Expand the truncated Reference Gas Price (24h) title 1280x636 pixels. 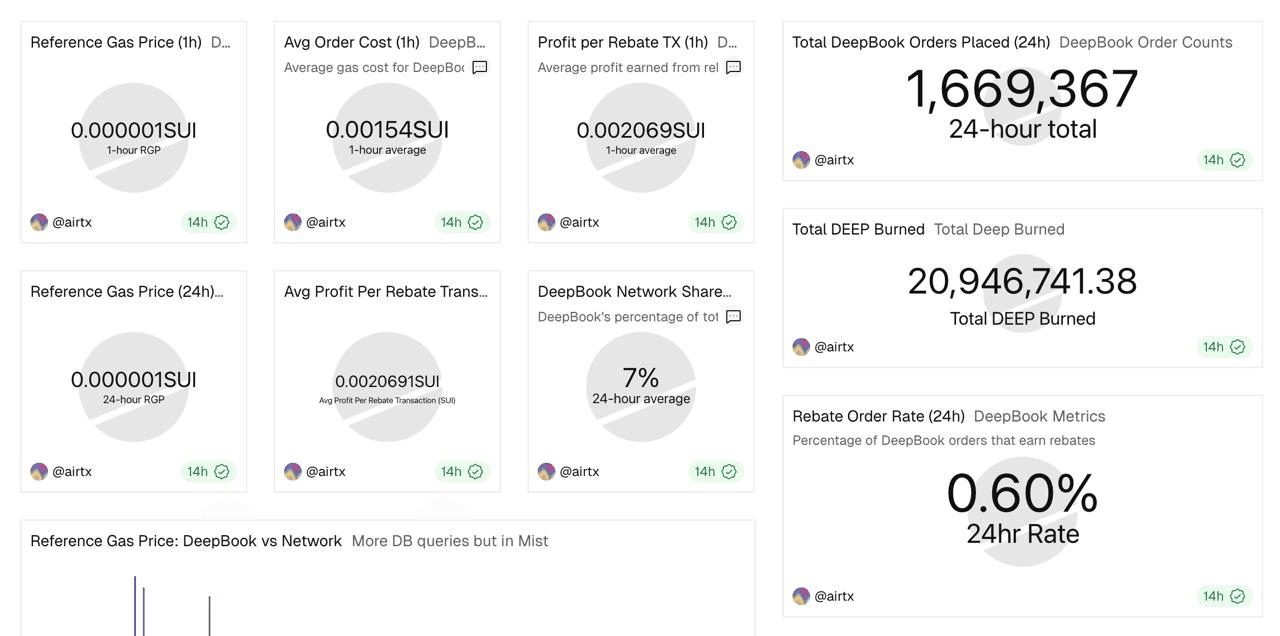tap(130, 291)
